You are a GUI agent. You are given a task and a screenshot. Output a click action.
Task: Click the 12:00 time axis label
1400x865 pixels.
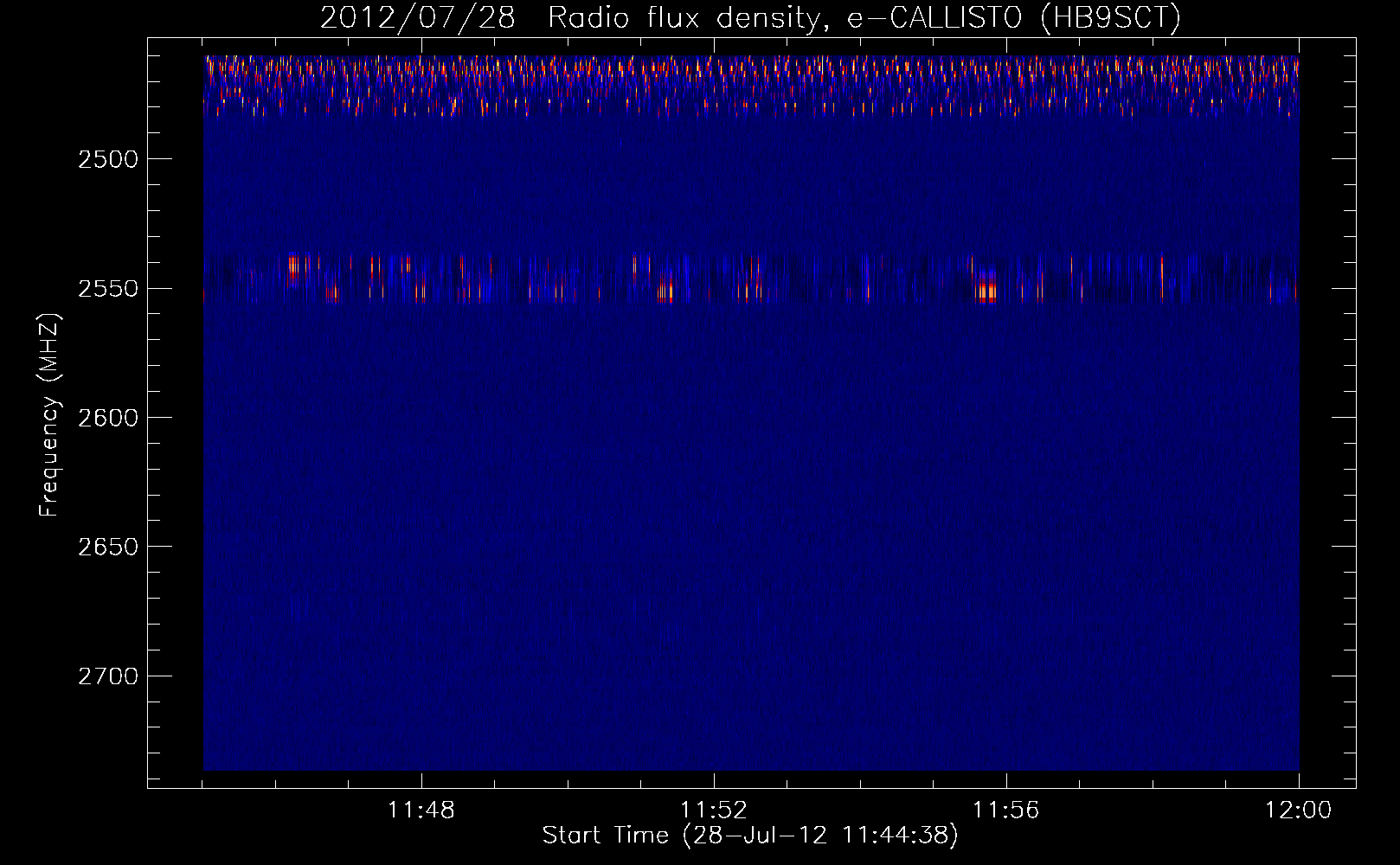[1299, 811]
